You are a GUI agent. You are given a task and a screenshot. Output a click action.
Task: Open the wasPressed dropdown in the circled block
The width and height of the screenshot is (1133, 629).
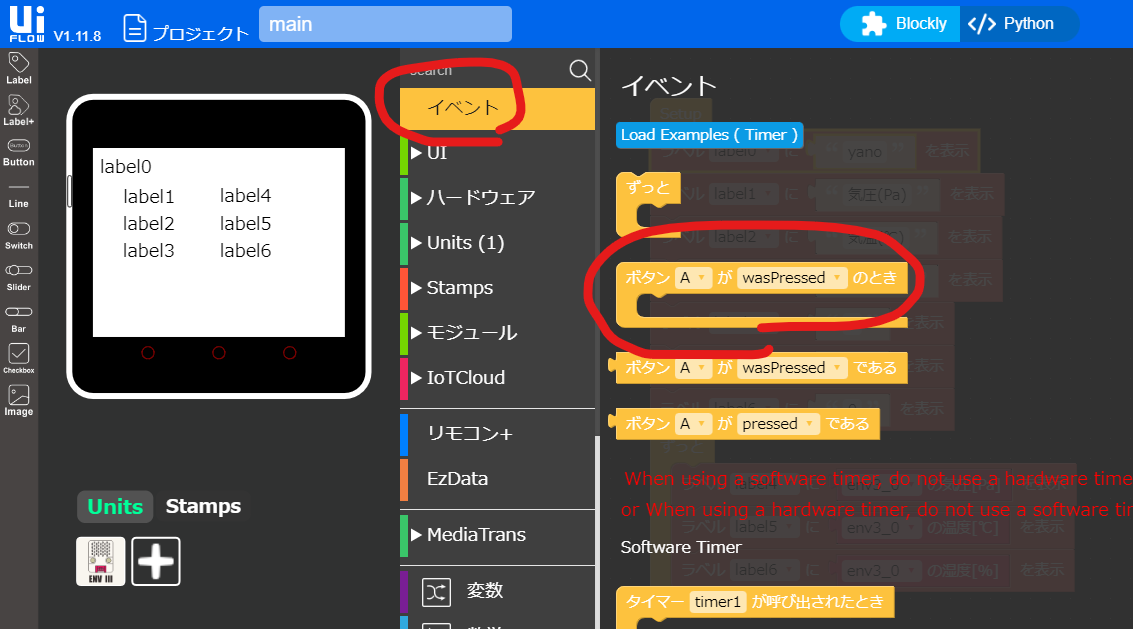point(792,277)
